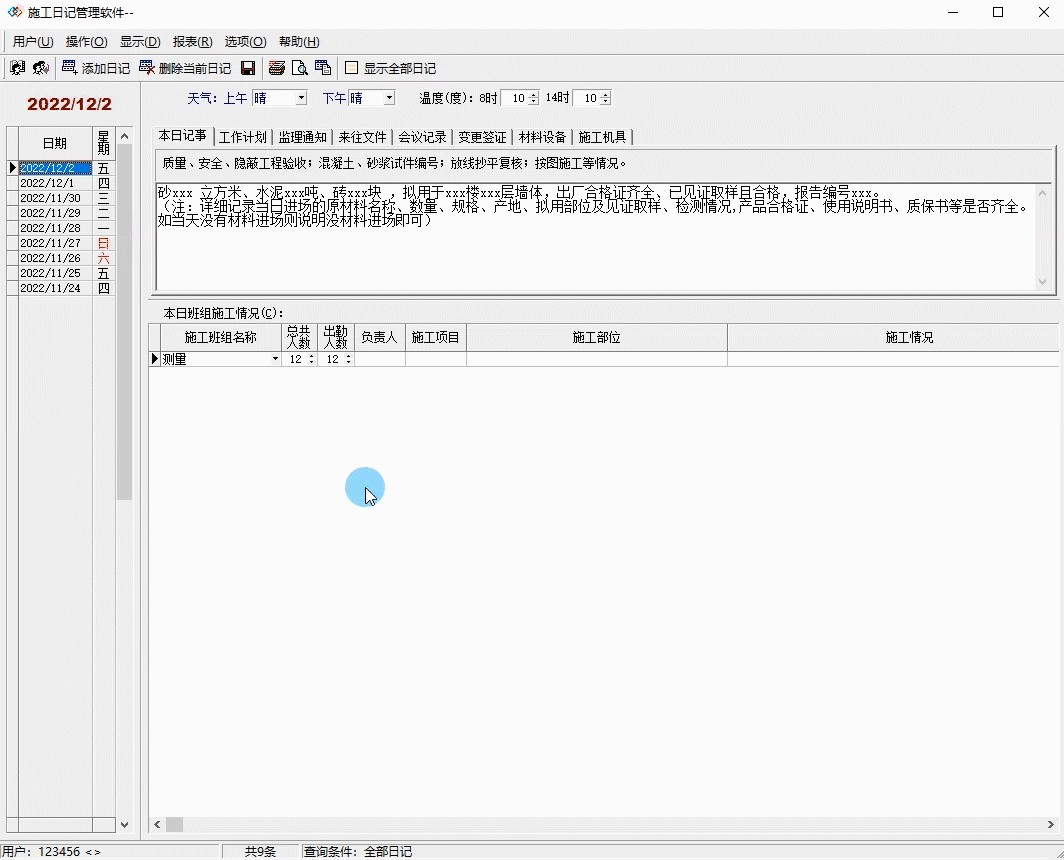This screenshot has width=1064, height=860.
Task: Open the 下午 afternoon weather dropdown
Action: [389, 98]
